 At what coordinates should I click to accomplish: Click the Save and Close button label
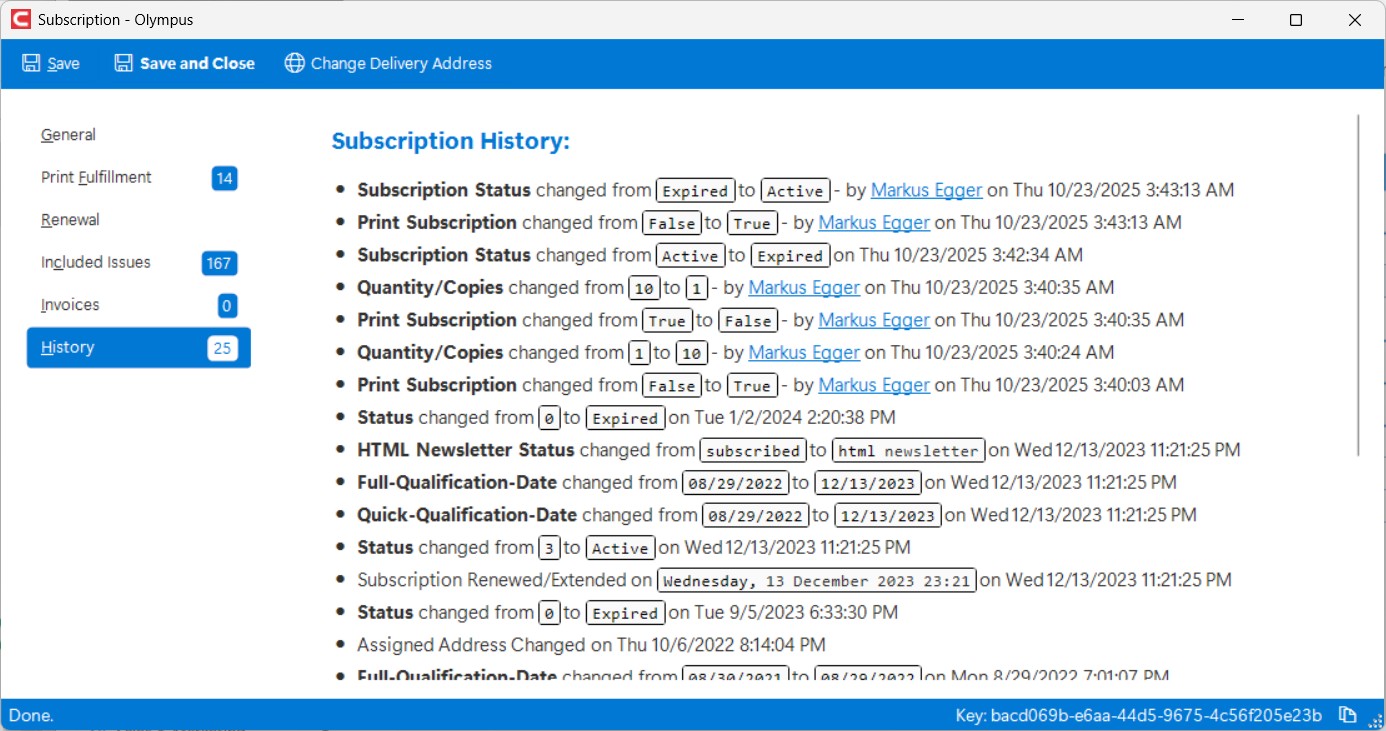tap(197, 64)
